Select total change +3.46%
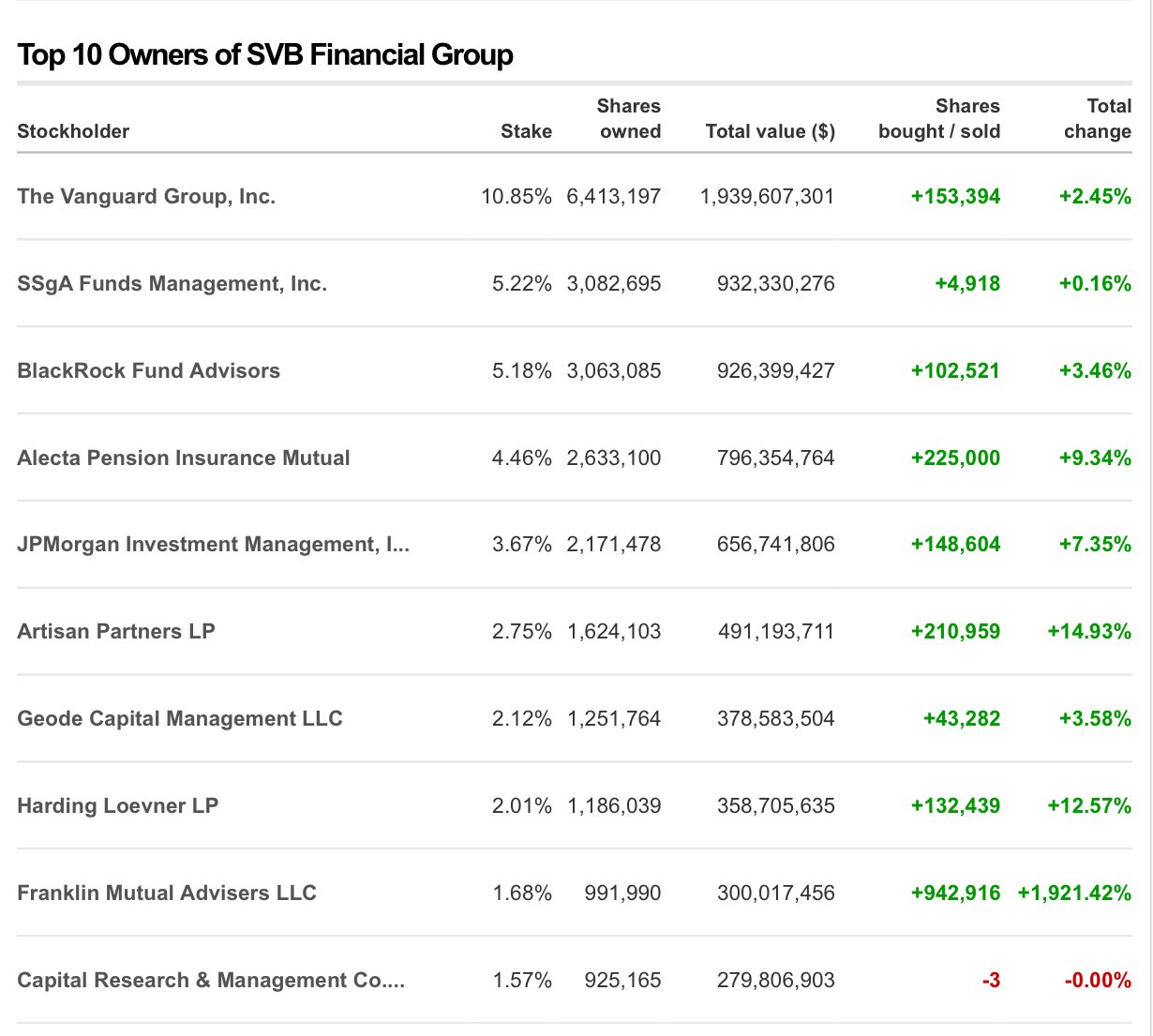Screen dimensions: 1153x1036 [x=1095, y=371]
